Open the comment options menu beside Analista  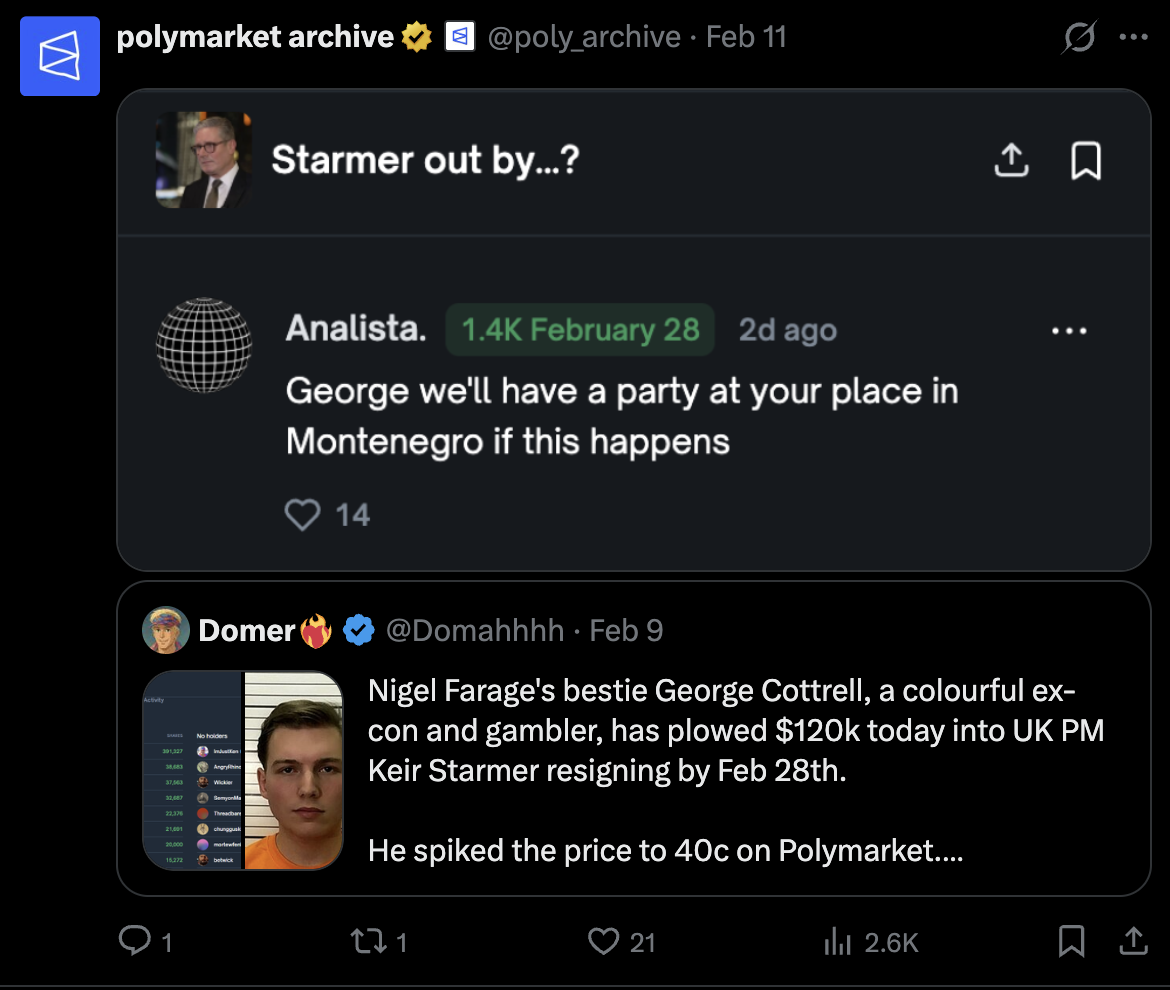[x=1069, y=330]
